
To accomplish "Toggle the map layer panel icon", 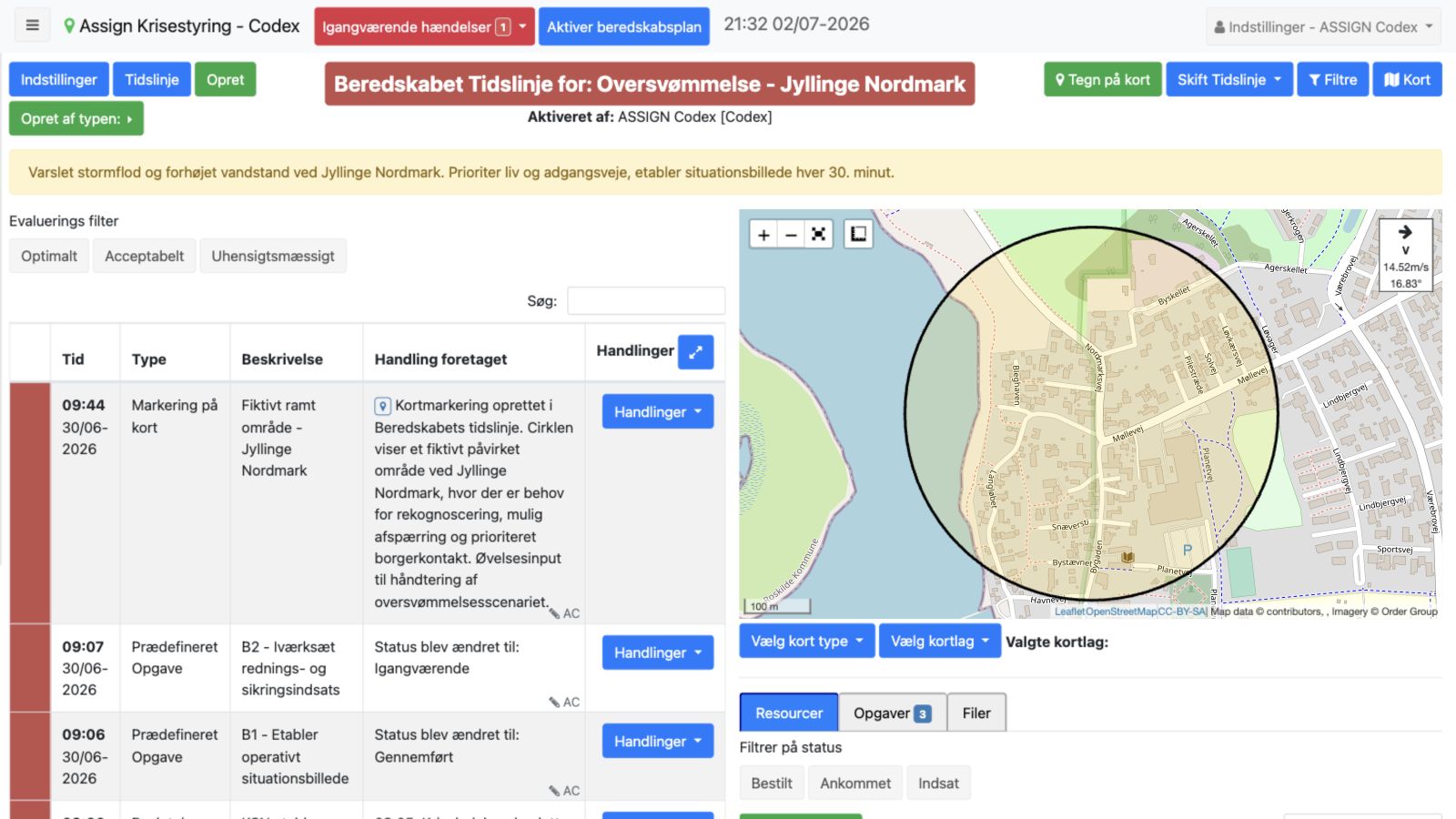I will [x=858, y=235].
